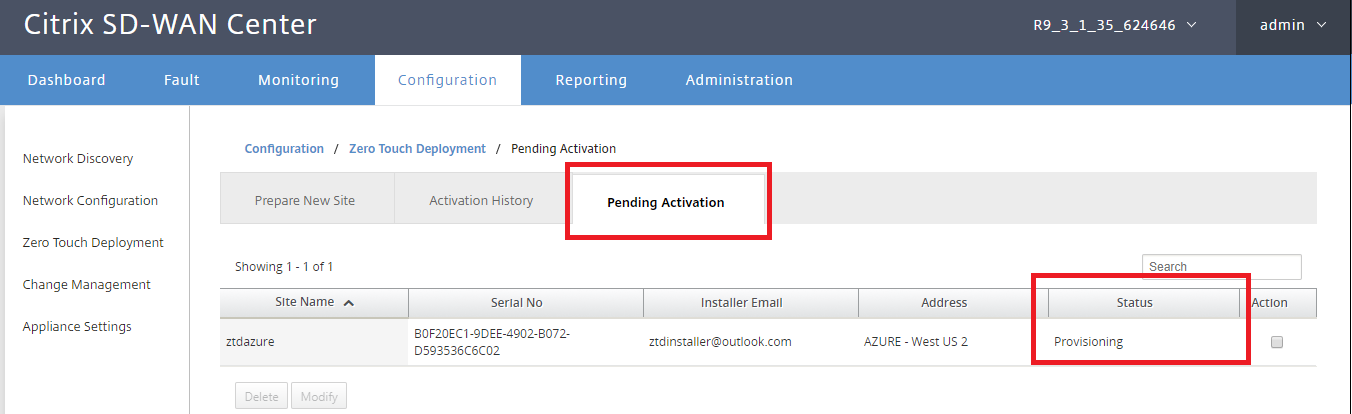The width and height of the screenshot is (1352, 414).
Task: Switch to the Prepare New Site tab
Action: pyautogui.click(x=305, y=201)
